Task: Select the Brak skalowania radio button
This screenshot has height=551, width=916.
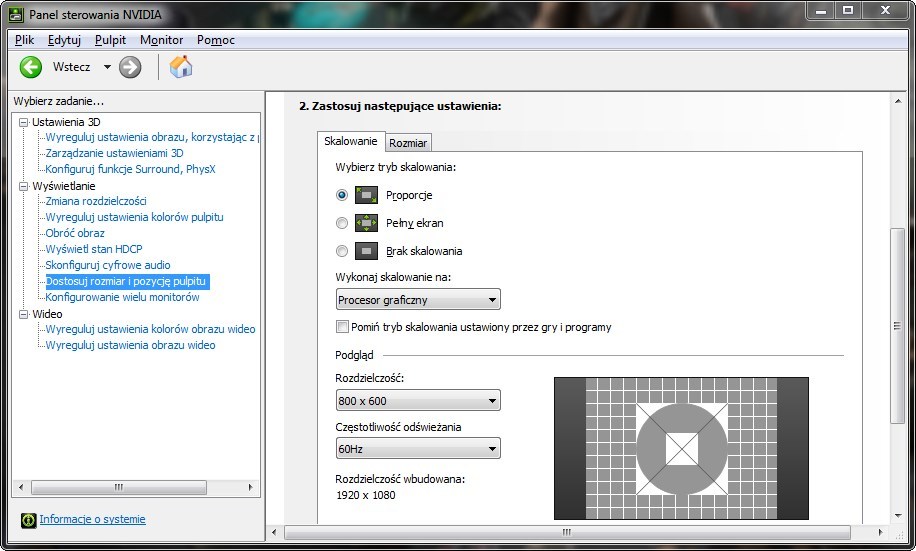Action: tap(342, 251)
